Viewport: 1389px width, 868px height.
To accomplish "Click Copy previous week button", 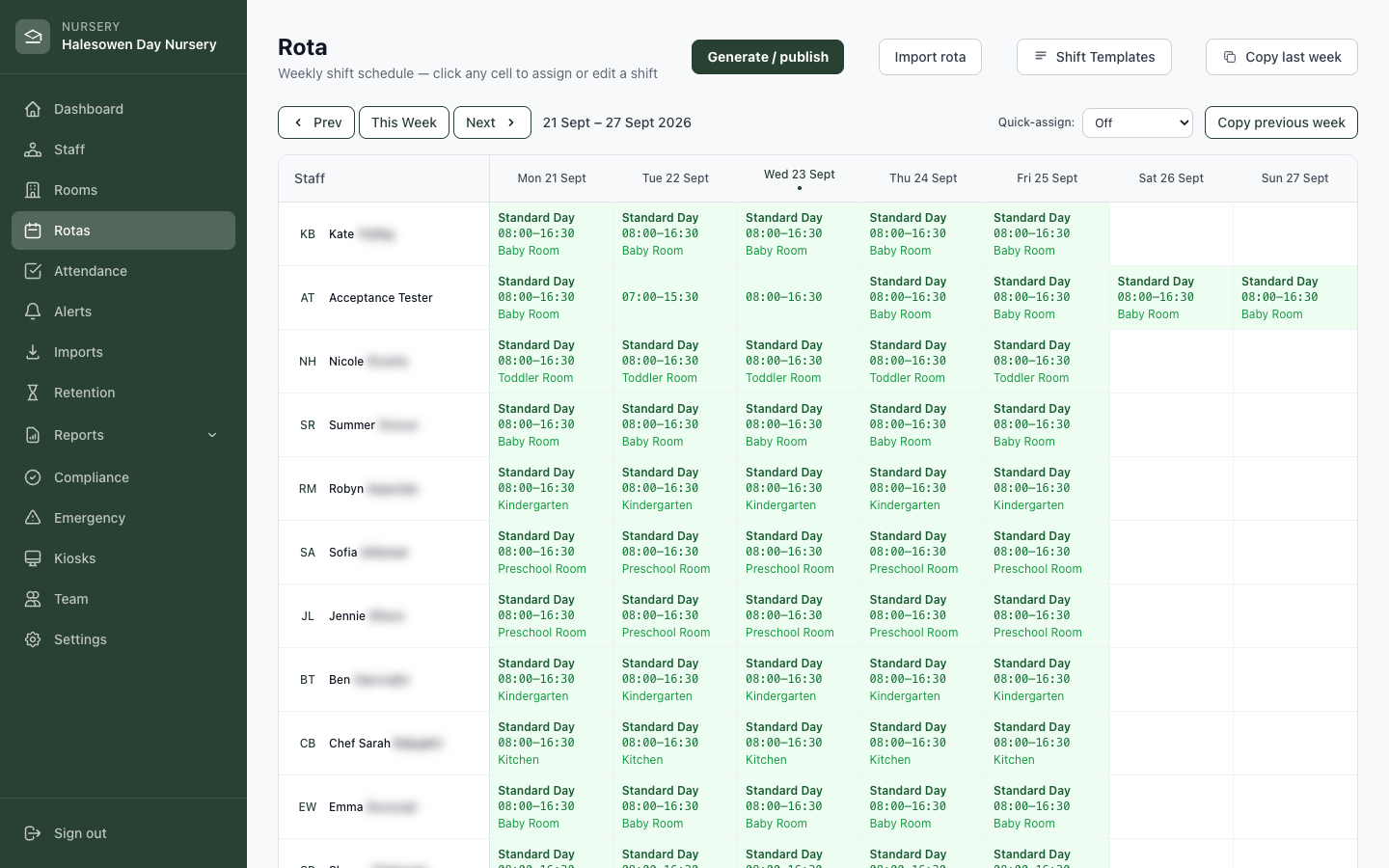I will click(1281, 122).
